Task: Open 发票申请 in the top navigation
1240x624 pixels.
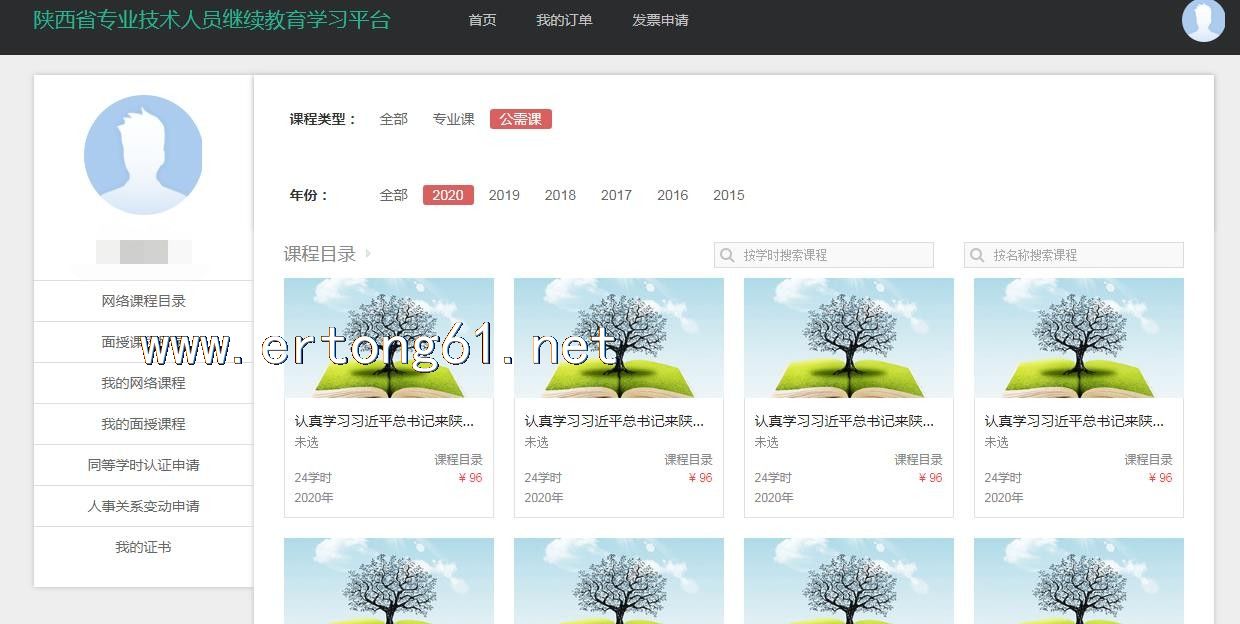Action: pos(660,20)
